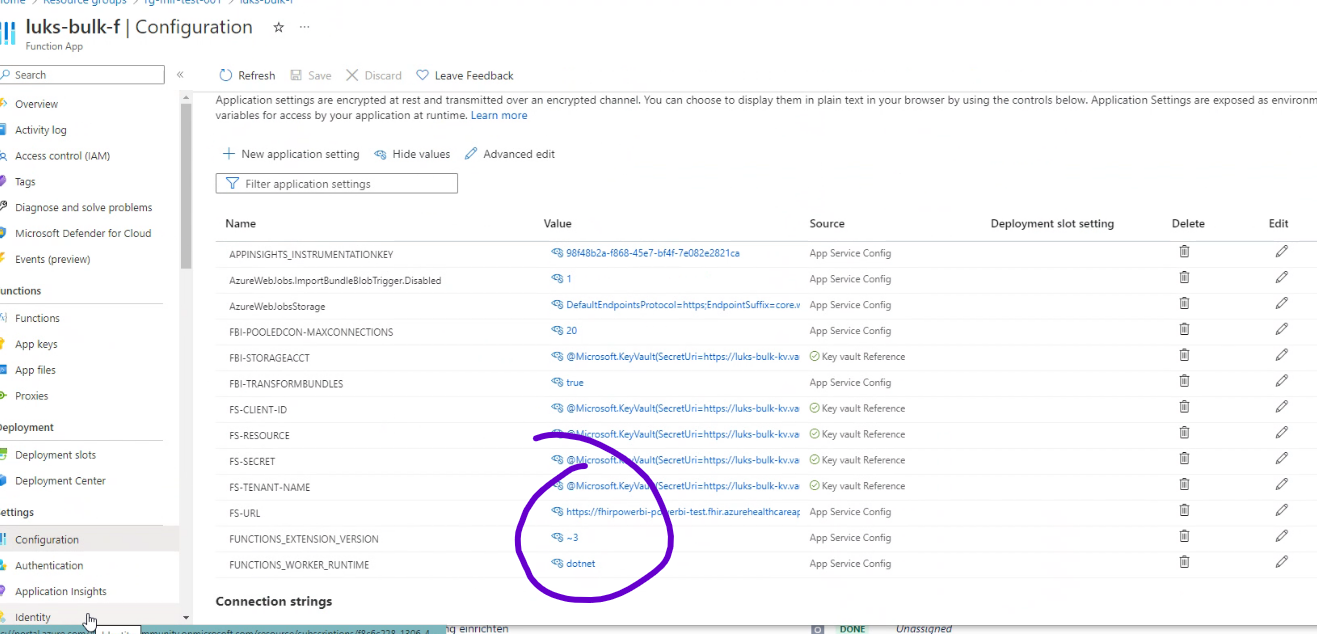Click New application setting
This screenshot has height=634, width=1317.
coord(290,154)
